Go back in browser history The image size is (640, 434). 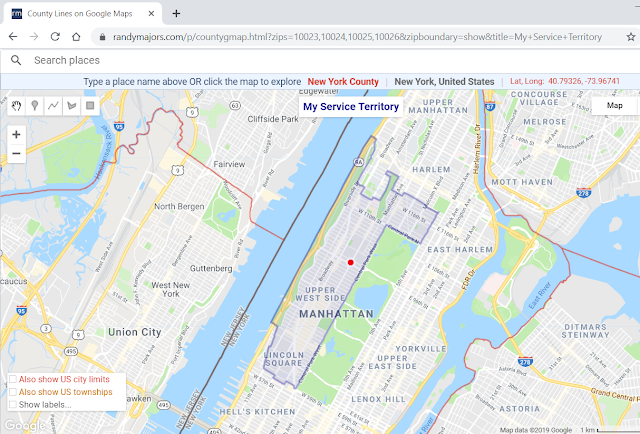pyautogui.click(x=13, y=37)
